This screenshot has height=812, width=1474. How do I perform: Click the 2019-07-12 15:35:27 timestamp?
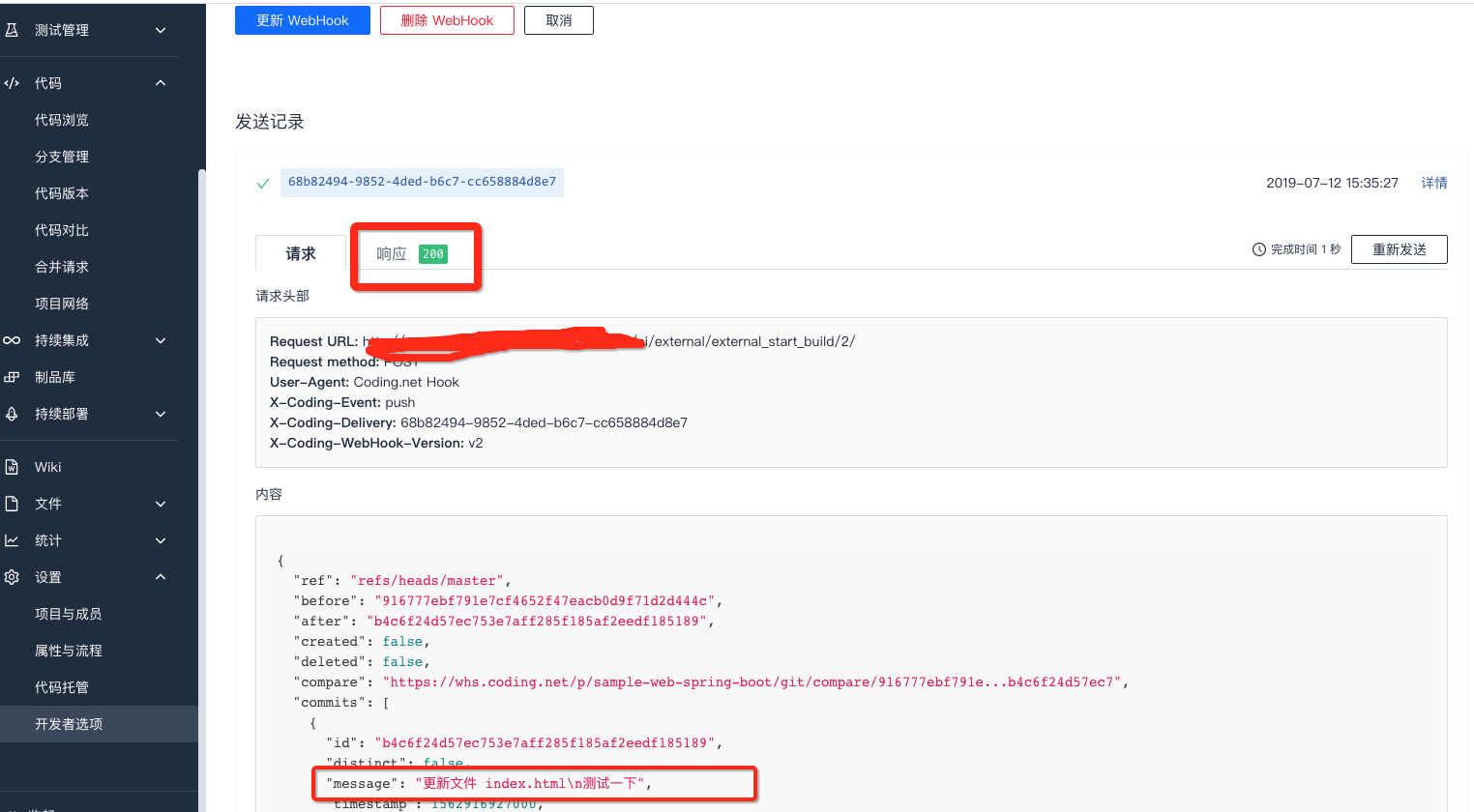pos(1332,183)
